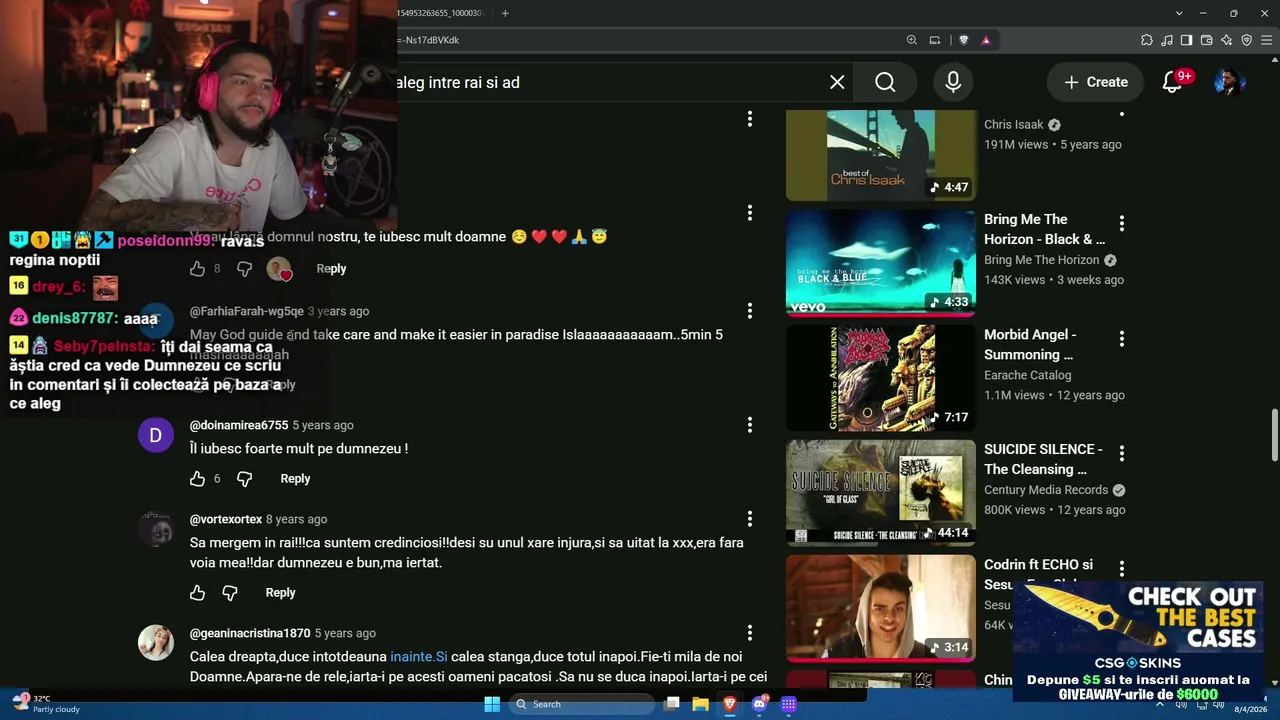1280x720 pixels.
Task: Open the Windows Start menu
Action: pos(492,704)
